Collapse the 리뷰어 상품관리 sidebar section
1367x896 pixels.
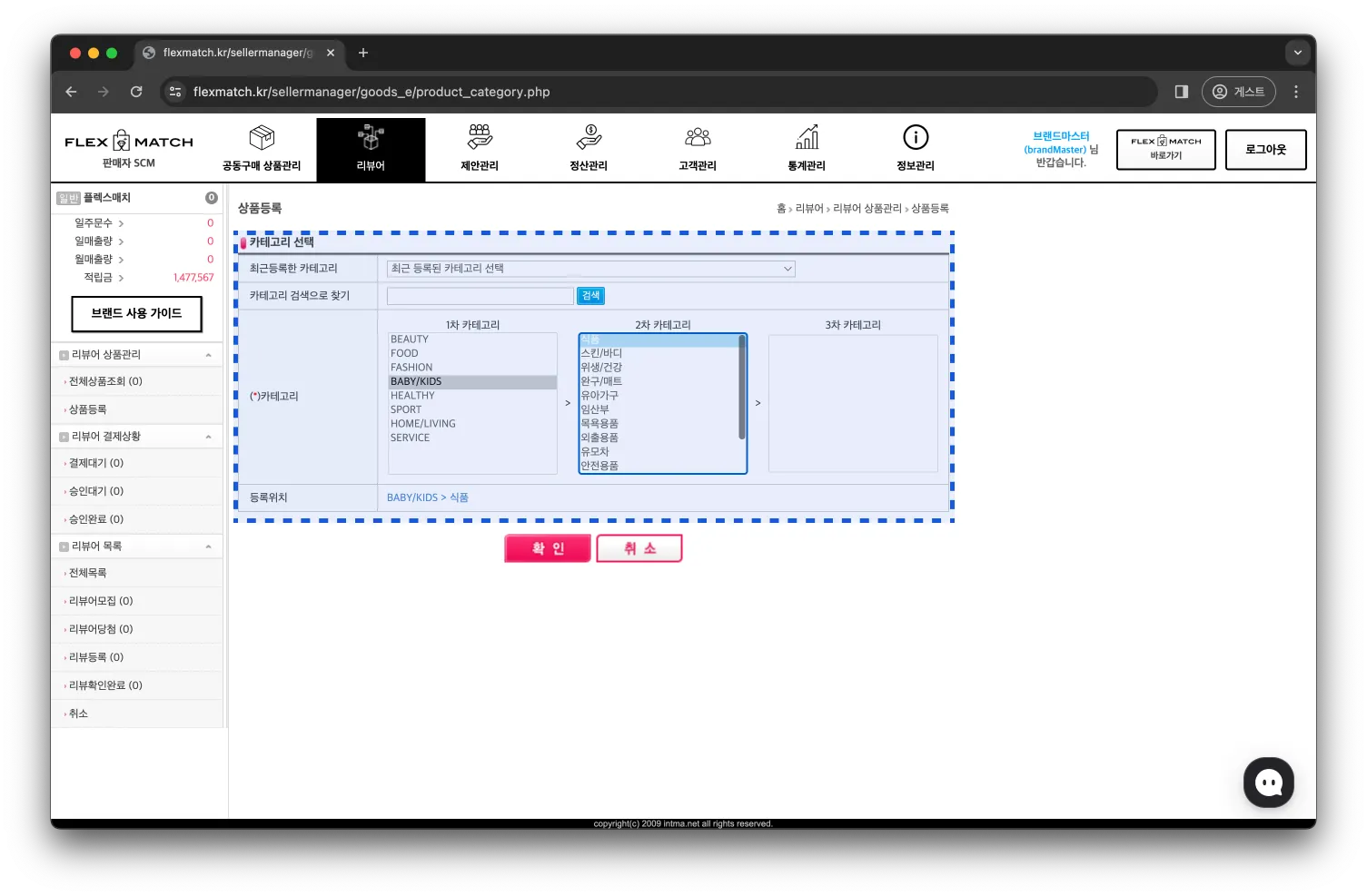(208, 355)
